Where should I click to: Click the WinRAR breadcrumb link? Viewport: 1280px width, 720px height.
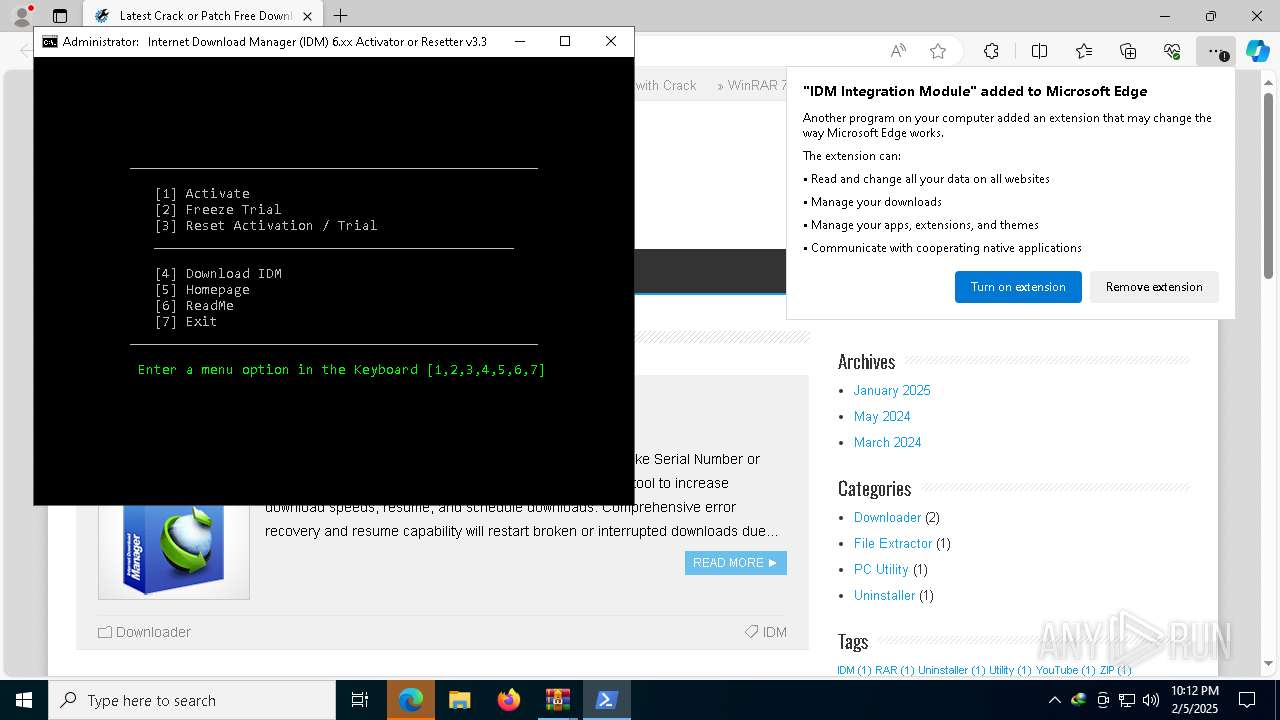coord(756,85)
